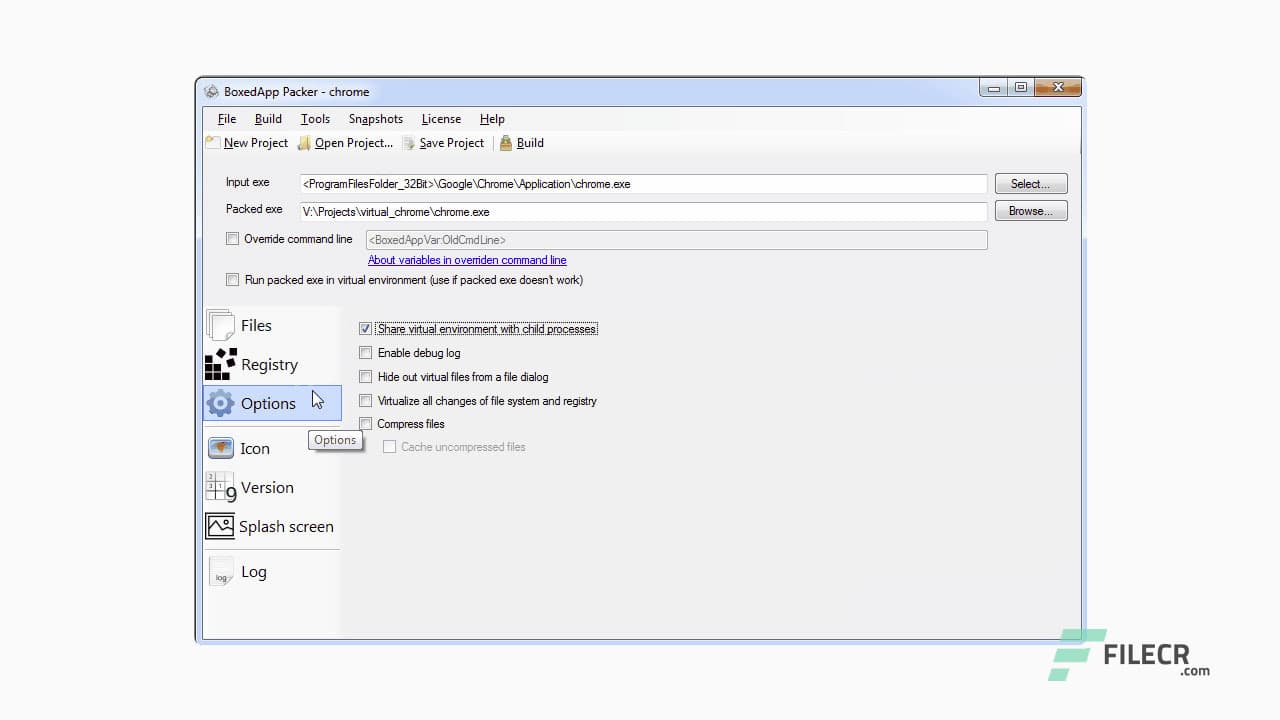Switch to the Files section
This screenshot has height=720, width=1280.
tap(256, 325)
